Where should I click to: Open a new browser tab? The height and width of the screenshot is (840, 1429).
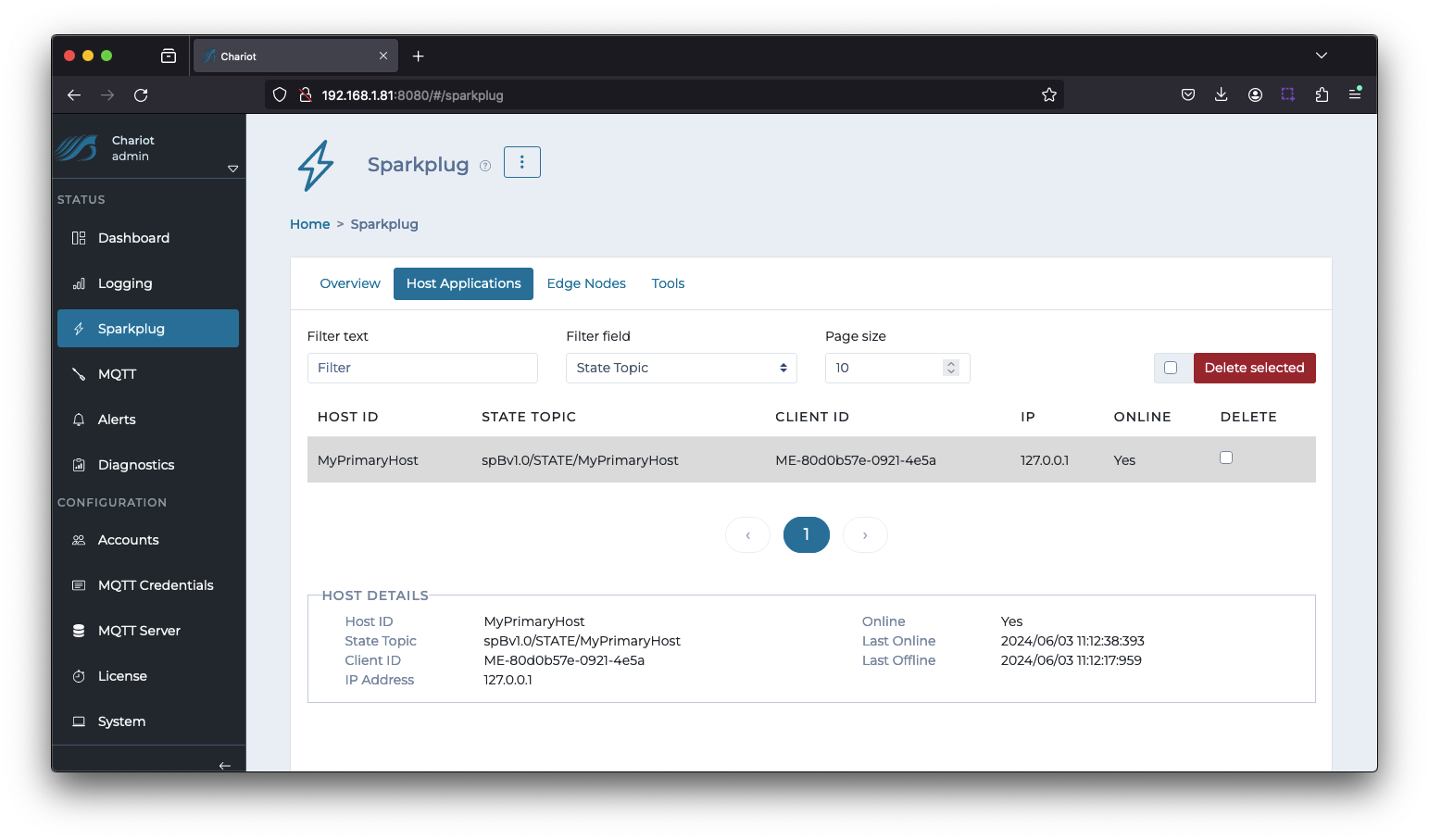[419, 56]
